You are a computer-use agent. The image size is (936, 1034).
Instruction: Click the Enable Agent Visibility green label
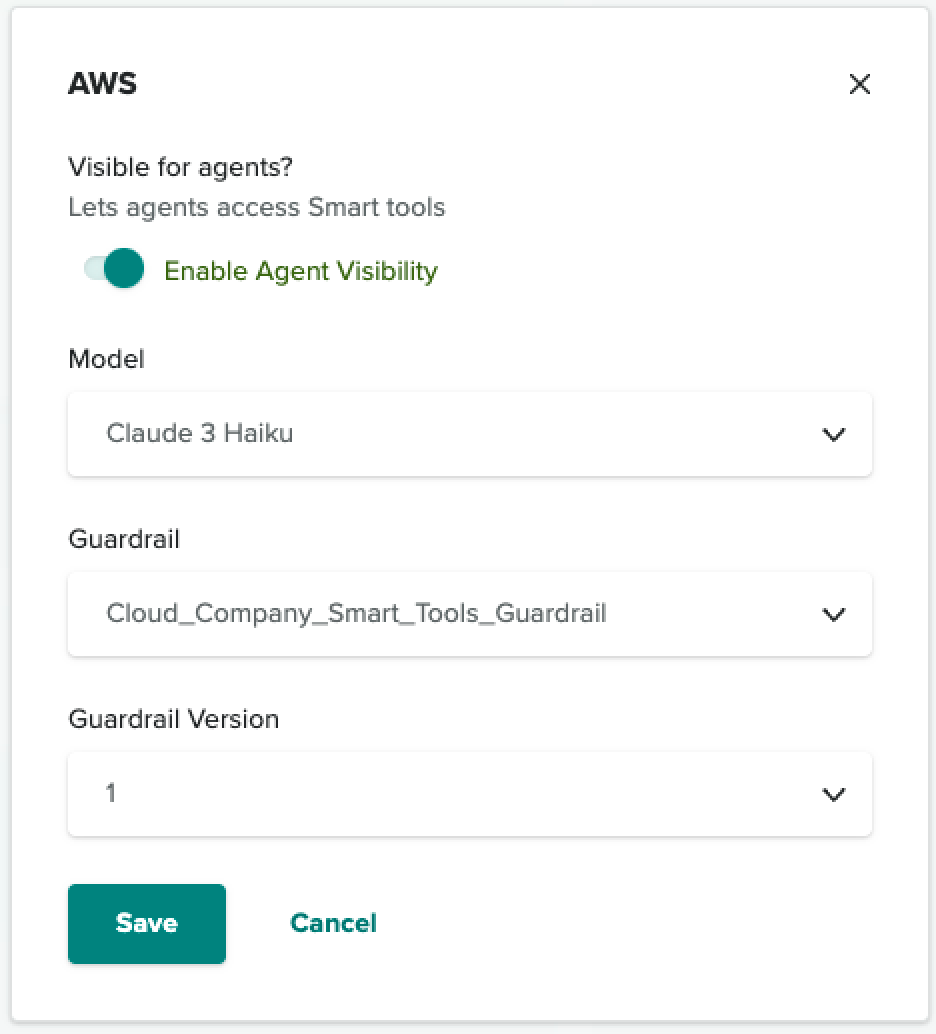click(300, 271)
